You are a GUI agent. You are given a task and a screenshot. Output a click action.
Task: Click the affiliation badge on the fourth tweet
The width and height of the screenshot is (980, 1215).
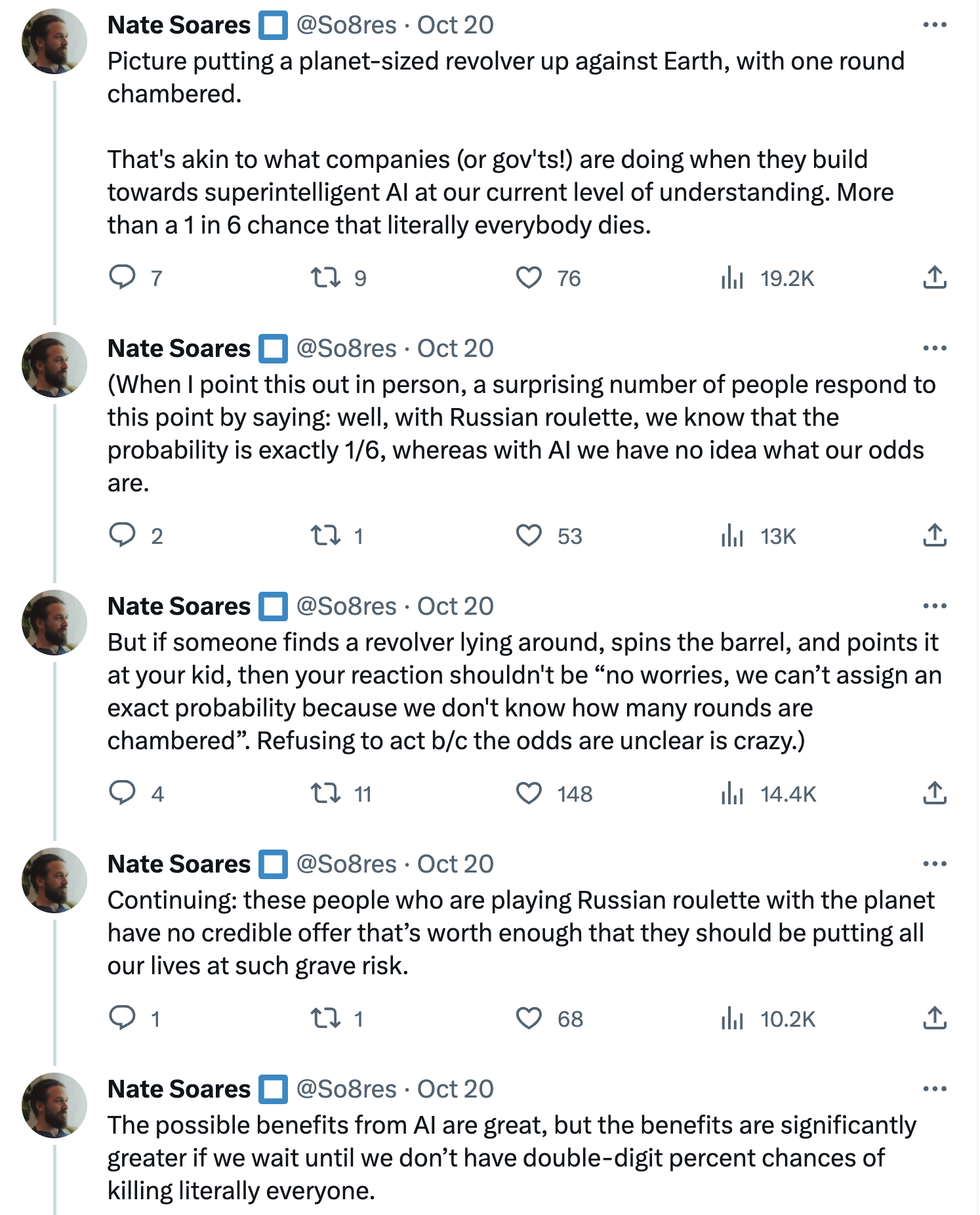coord(273,864)
